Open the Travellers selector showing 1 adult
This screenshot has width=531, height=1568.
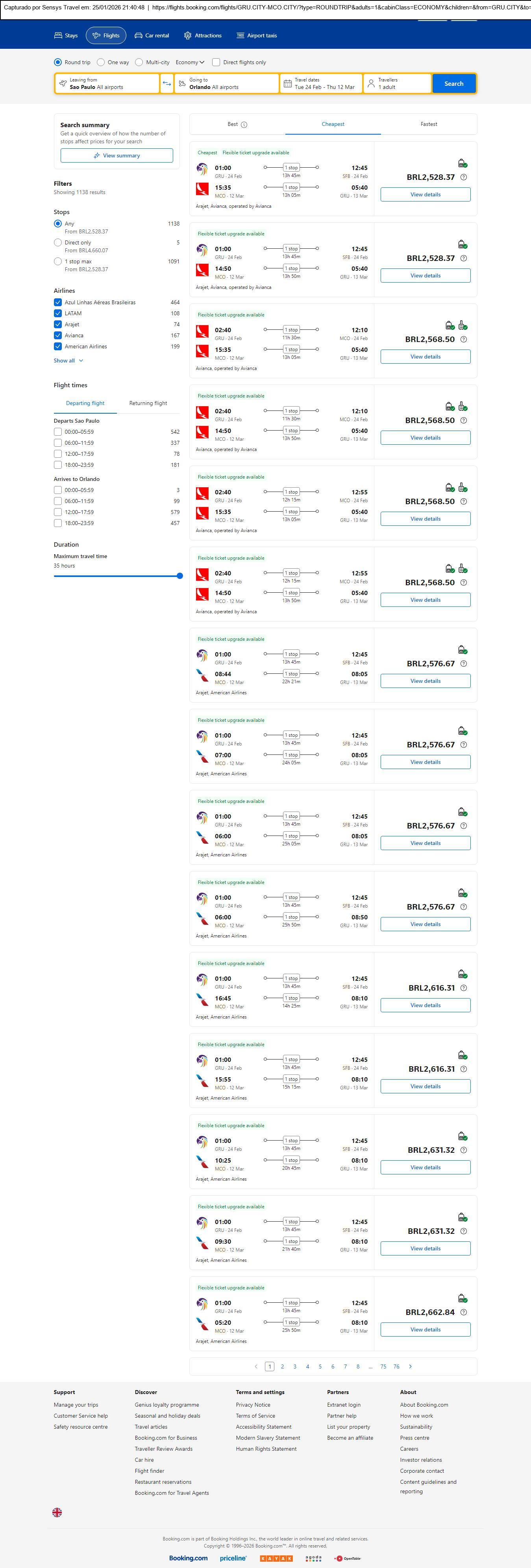click(x=397, y=83)
